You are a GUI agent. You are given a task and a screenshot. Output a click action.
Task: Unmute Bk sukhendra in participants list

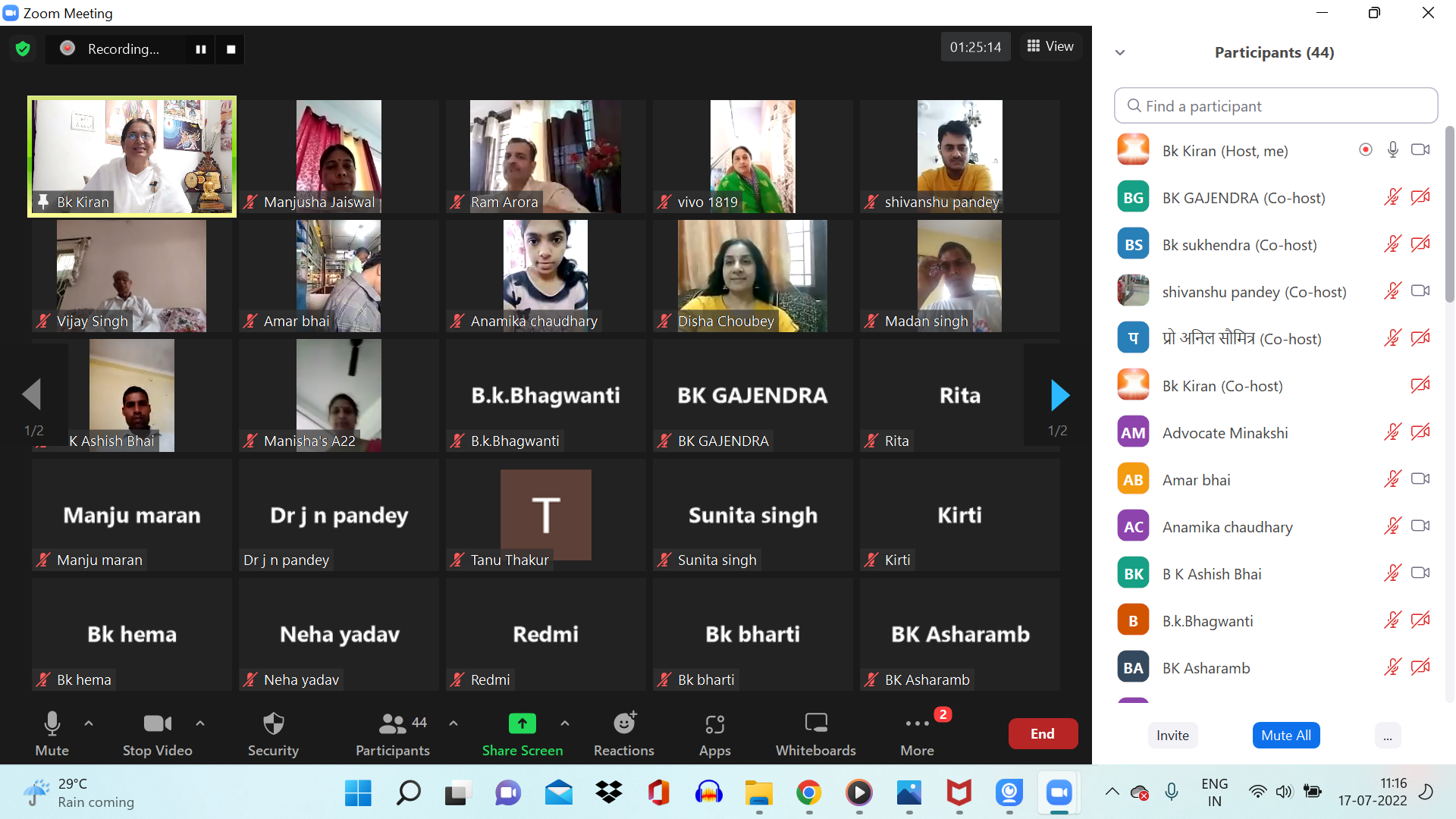coord(1393,244)
